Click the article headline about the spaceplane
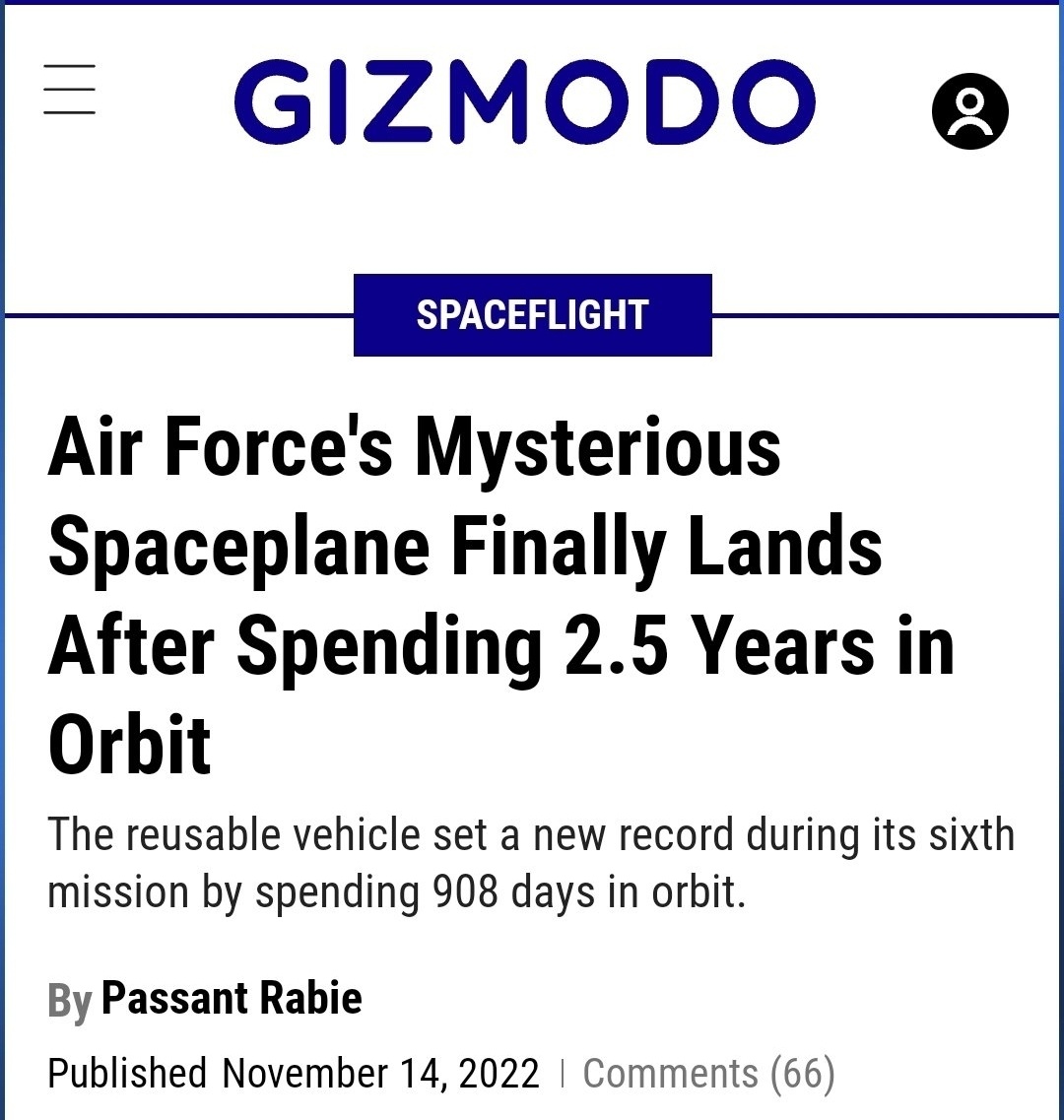The height and width of the screenshot is (1120, 1064). (501, 596)
